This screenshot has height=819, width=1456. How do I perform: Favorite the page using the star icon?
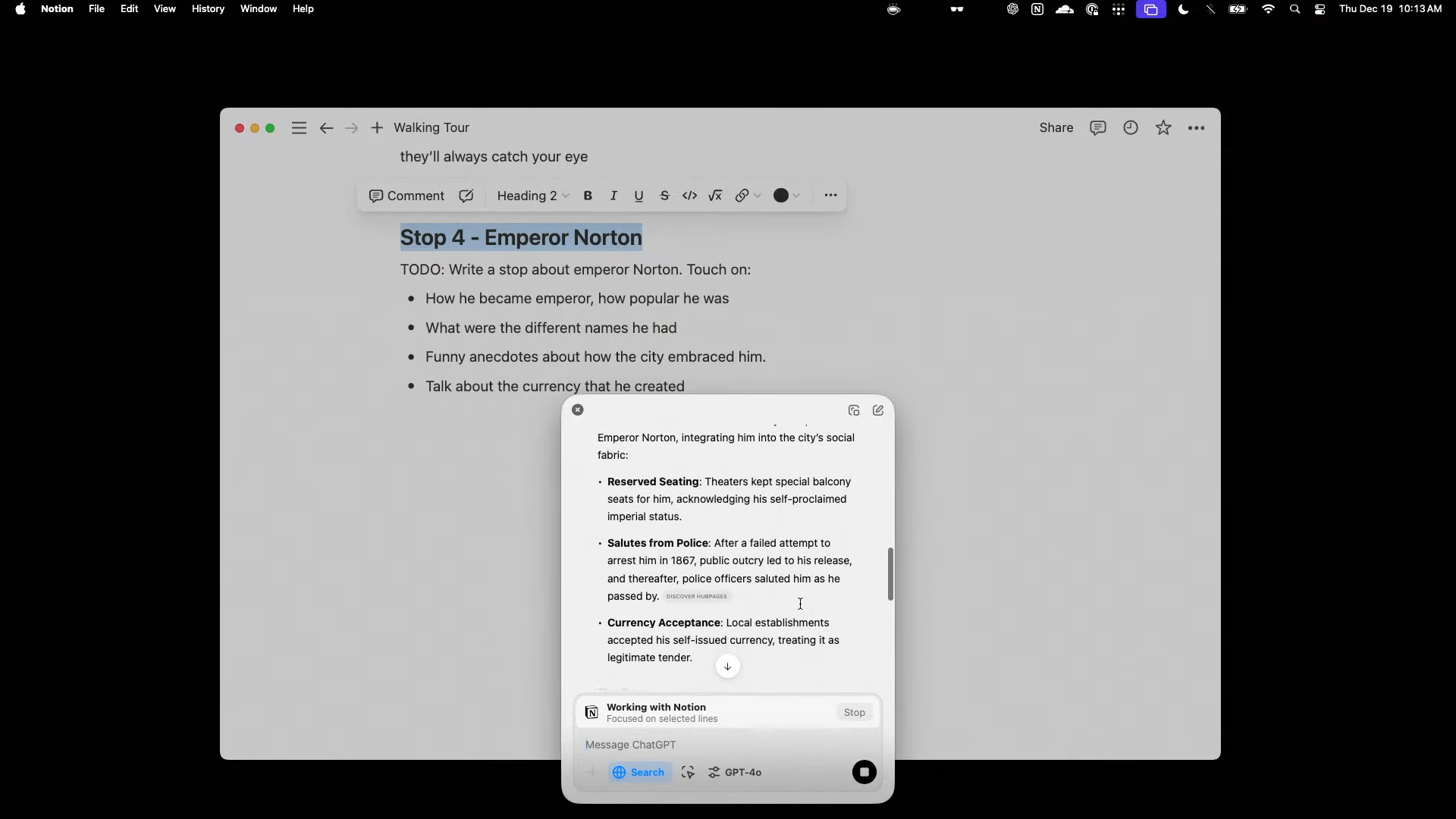coord(1163,127)
